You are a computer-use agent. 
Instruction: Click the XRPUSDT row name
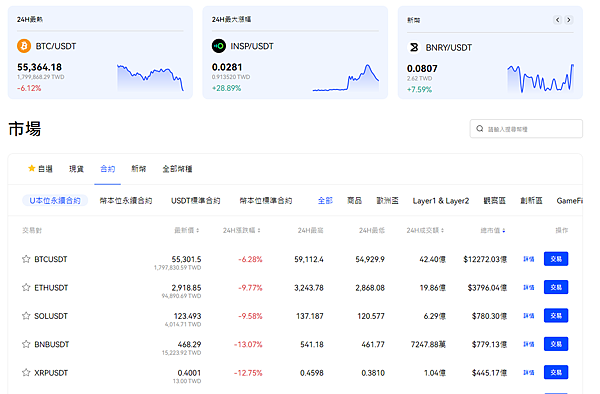tap(51, 373)
